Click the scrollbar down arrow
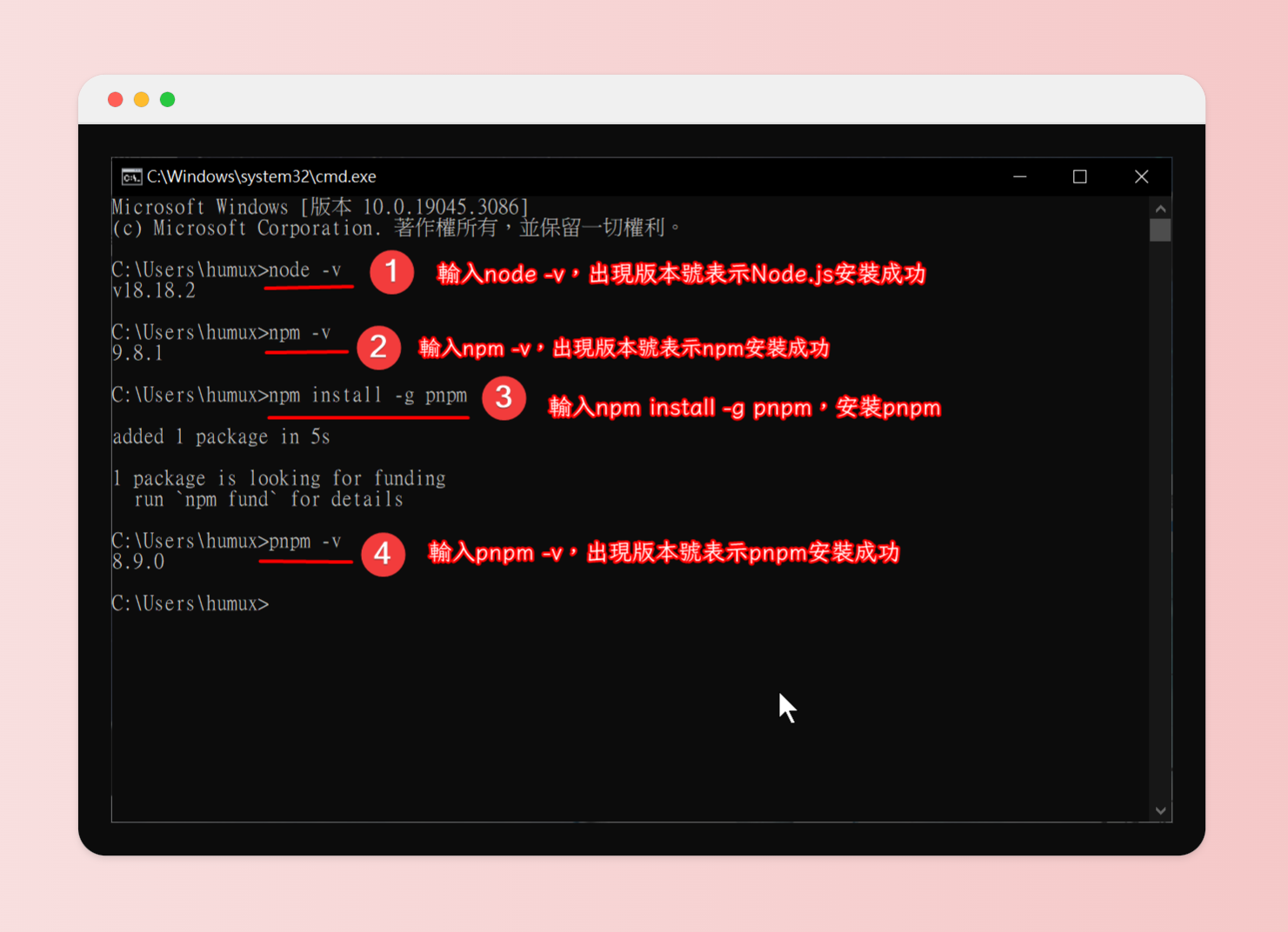The image size is (1288, 932). click(1160, 810)
